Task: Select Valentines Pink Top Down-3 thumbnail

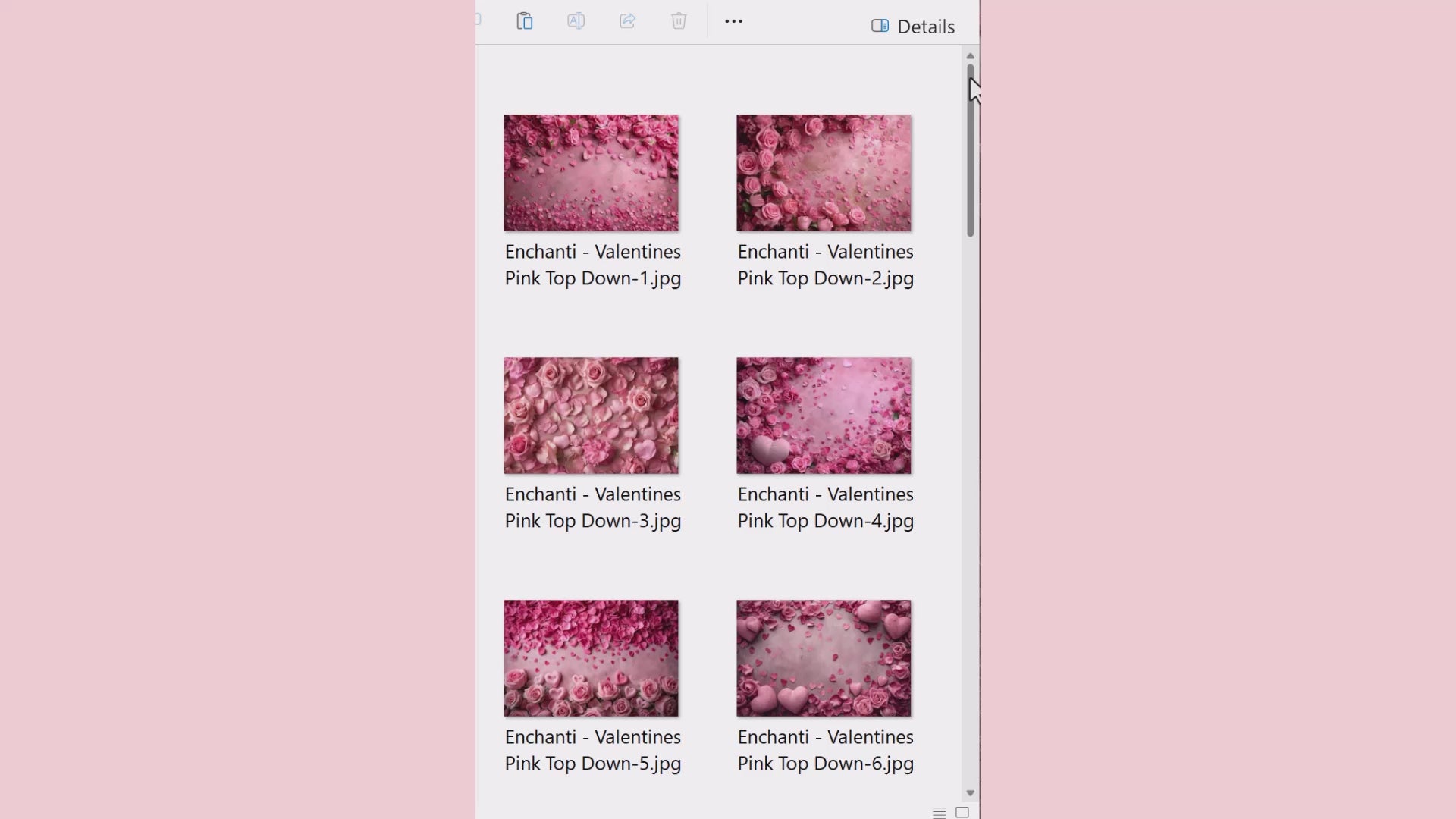Action: (591, 416)
